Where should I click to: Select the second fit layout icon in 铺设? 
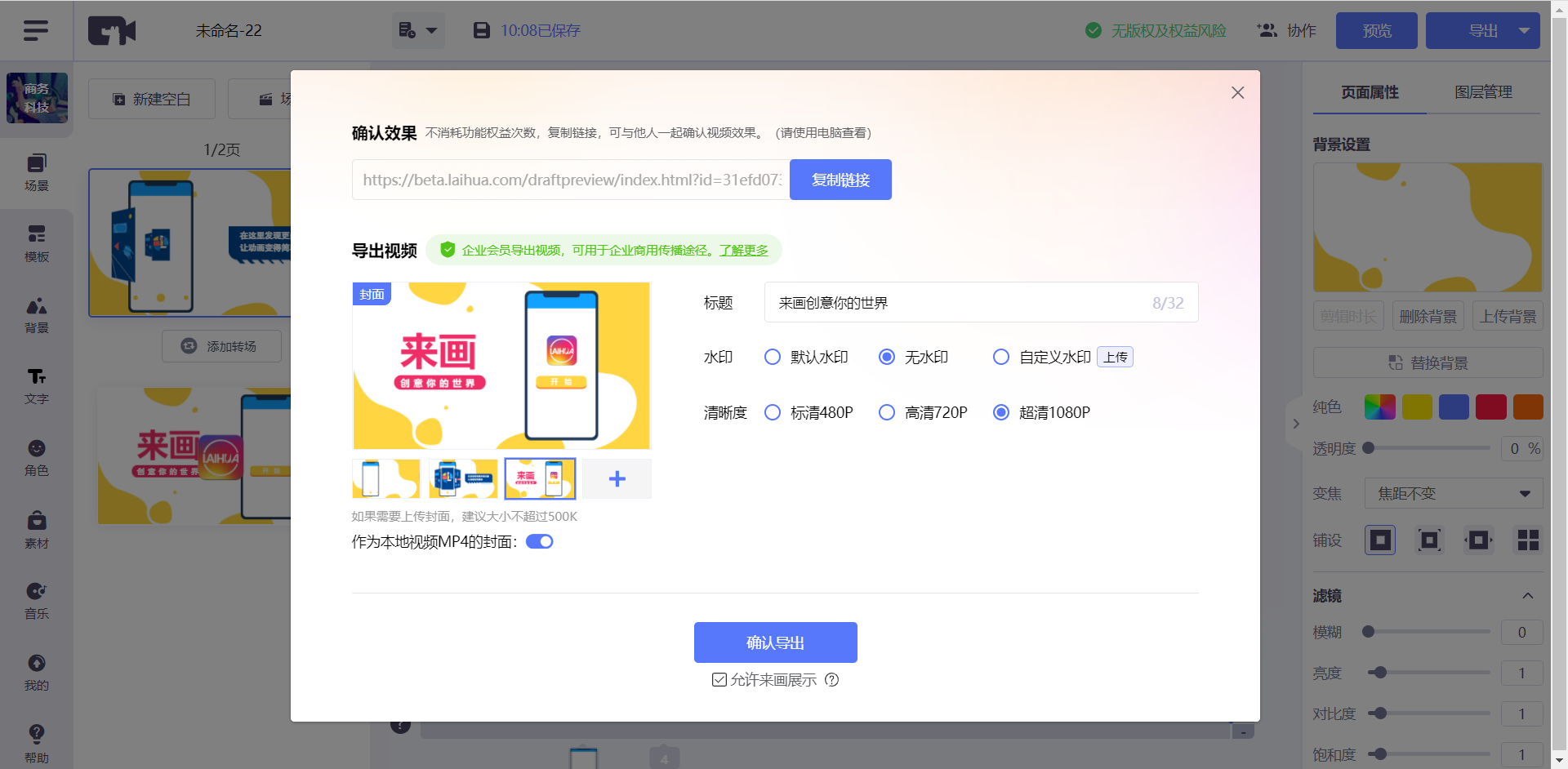pyautogui.click(x=1429, y=540)
